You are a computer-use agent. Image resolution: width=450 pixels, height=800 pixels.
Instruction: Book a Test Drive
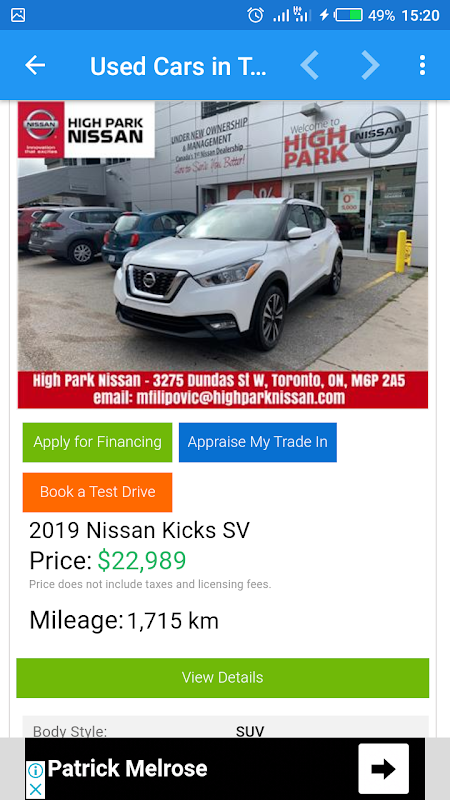click(x=97, y=492)
